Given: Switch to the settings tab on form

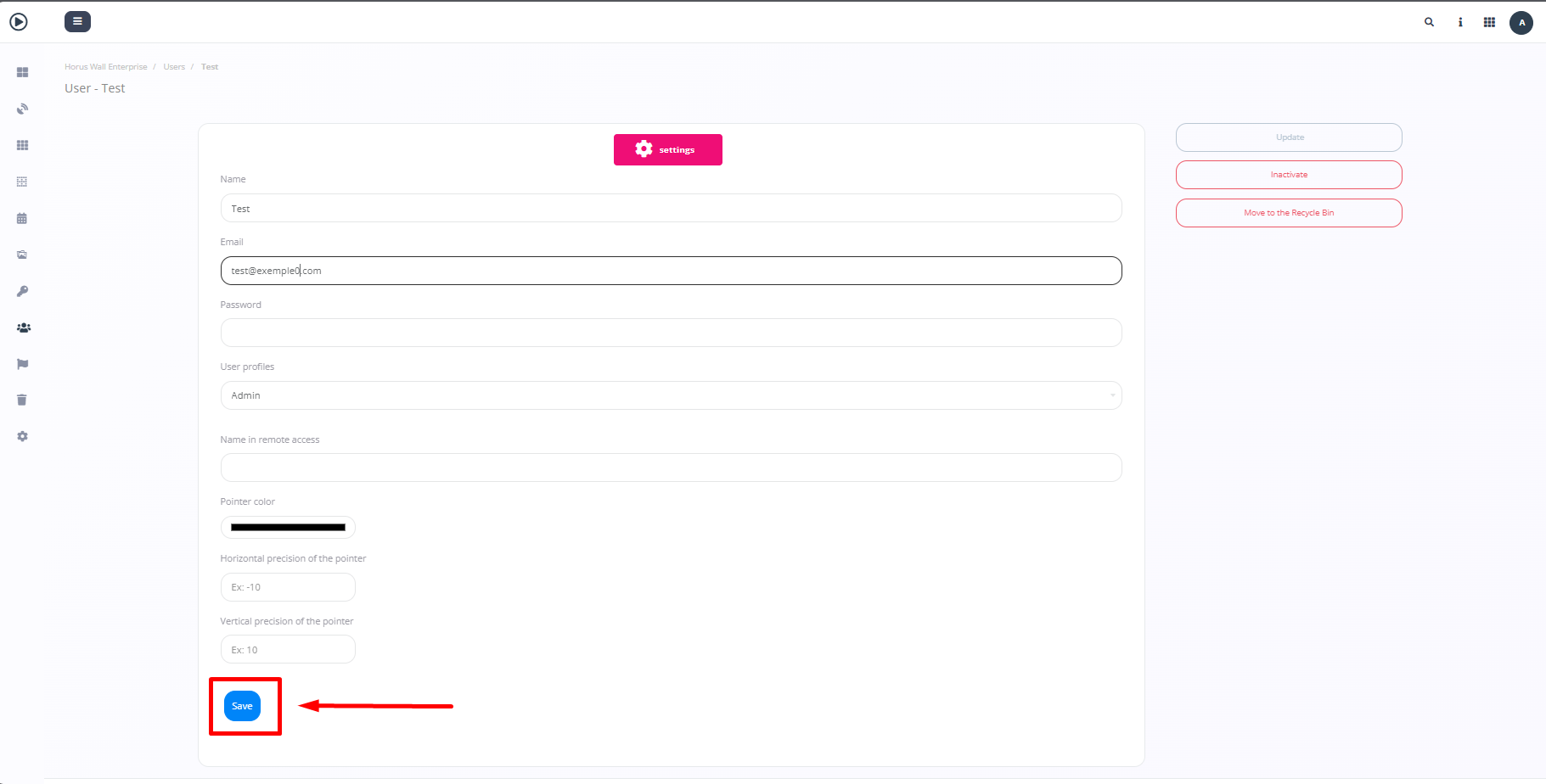Looking at the screenshot, I should pyautogui.click(x=668, y=149).
